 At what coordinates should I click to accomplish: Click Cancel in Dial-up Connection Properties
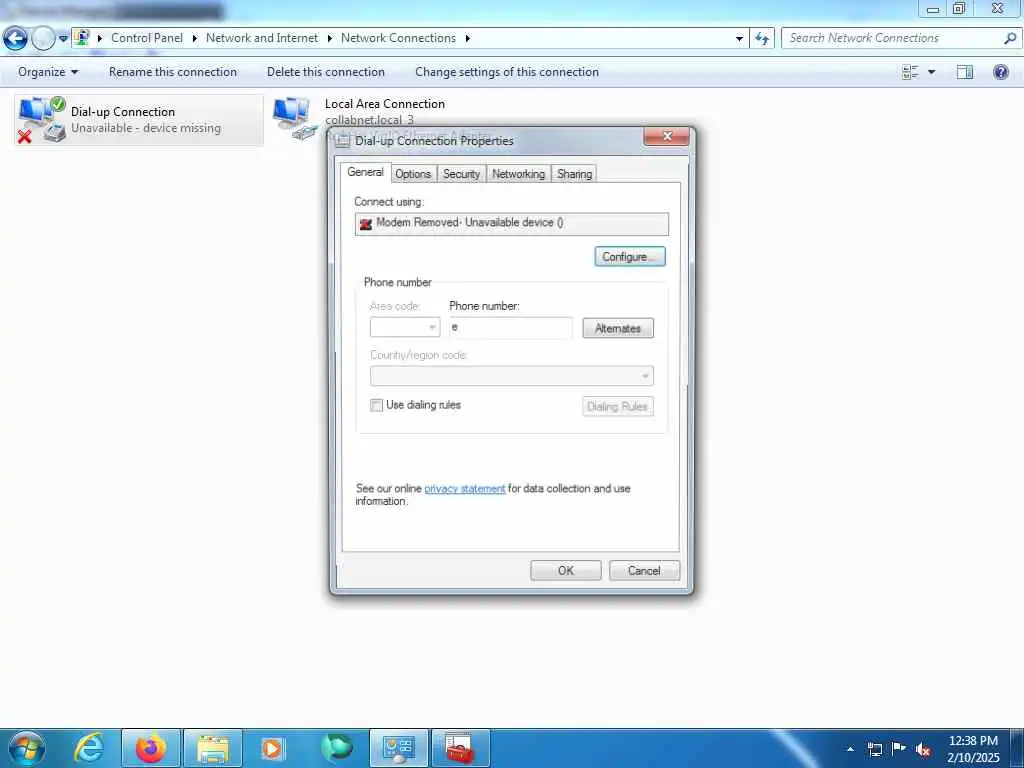click(x=644, y=571)
